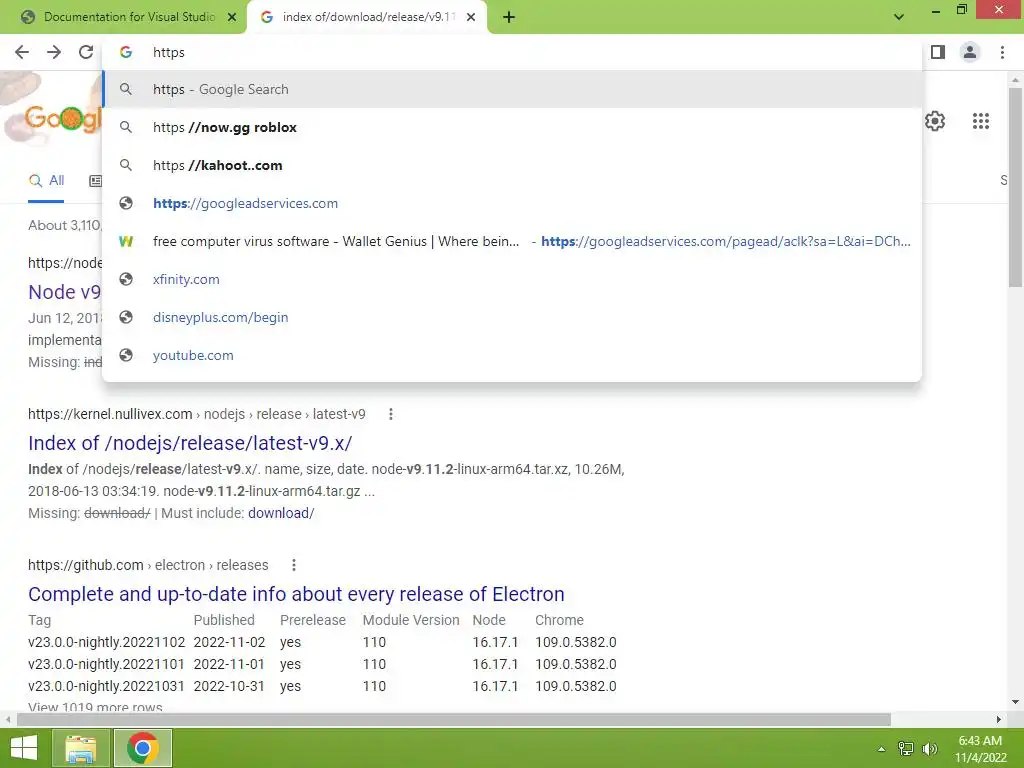This screenshot has height=768, width=1024.
Task: Open File Explorer from taskbar
Action: (80, 748)
